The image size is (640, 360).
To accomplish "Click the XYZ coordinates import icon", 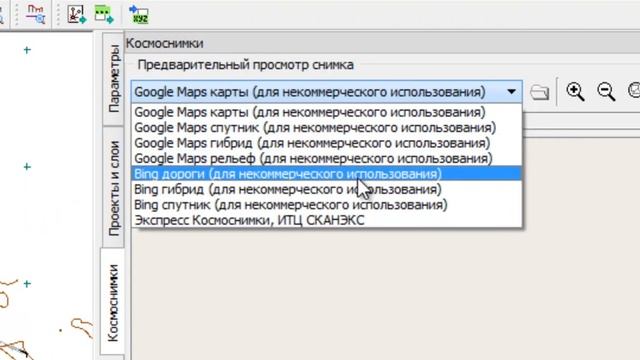I will click(139, 14).
